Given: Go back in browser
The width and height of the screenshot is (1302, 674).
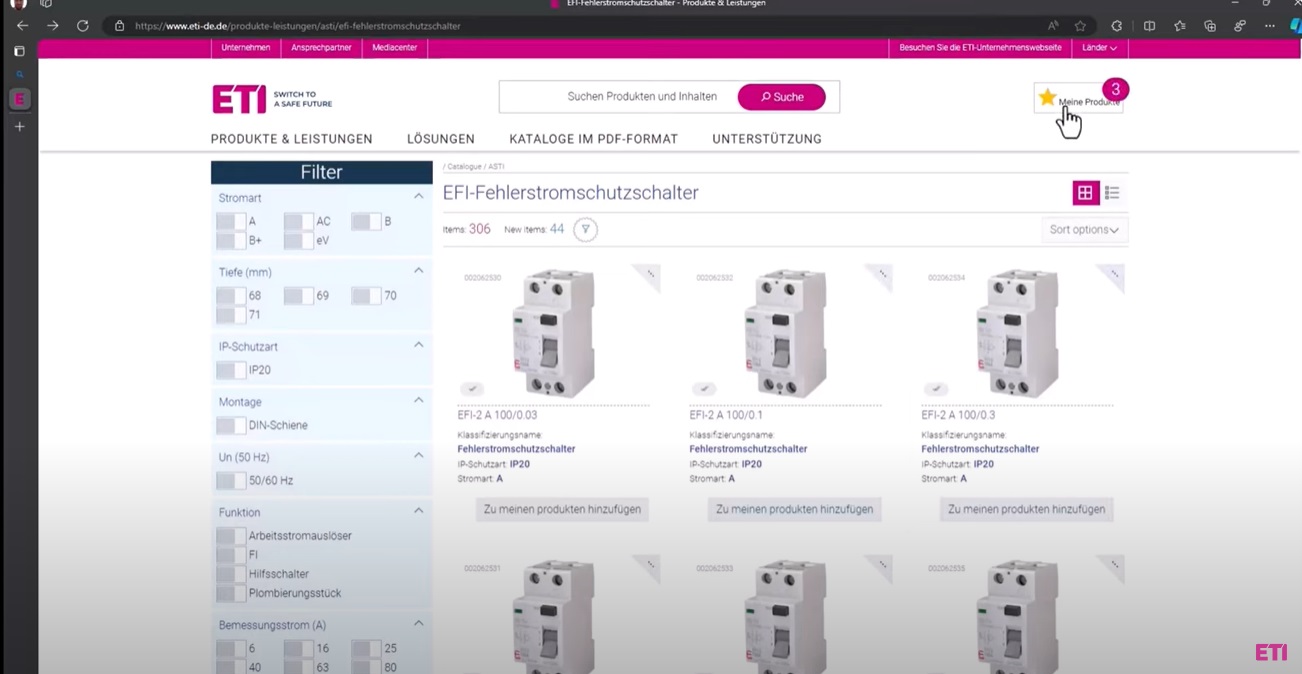Looking at the screenshot, I should click(23, 26).
